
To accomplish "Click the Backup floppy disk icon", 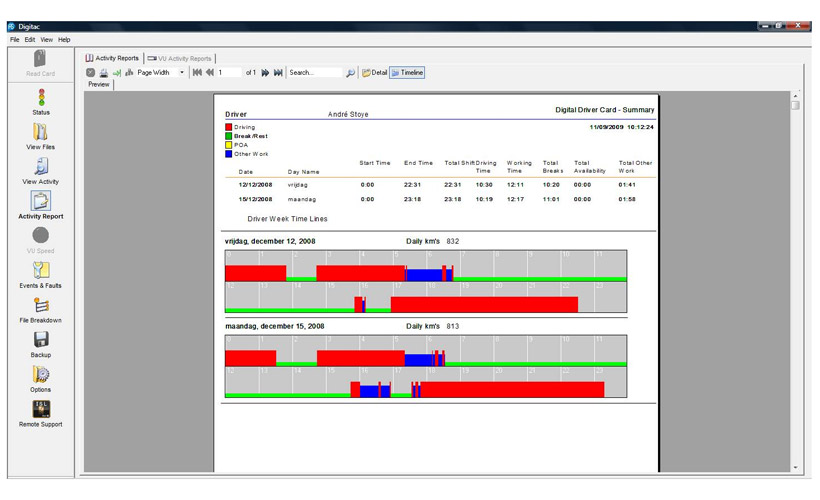I will 41,340.
